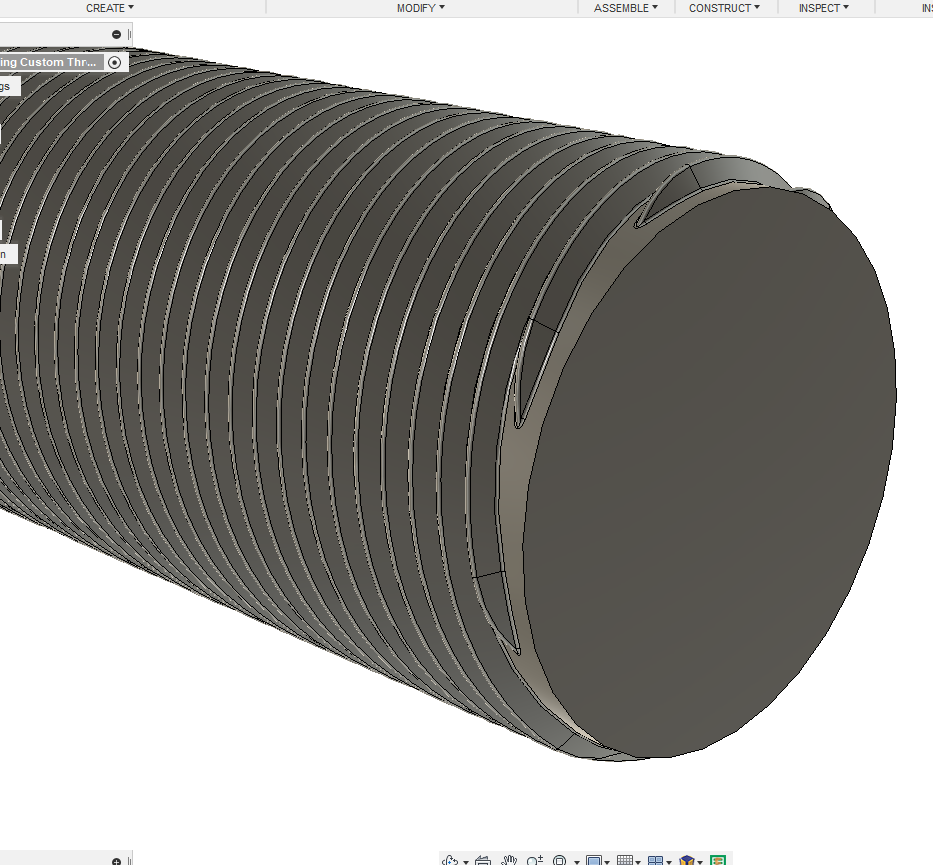Select the Pan tool
The width and height of the screenshot is (933, 865).
pyautogui.click(x=509, y=860)
